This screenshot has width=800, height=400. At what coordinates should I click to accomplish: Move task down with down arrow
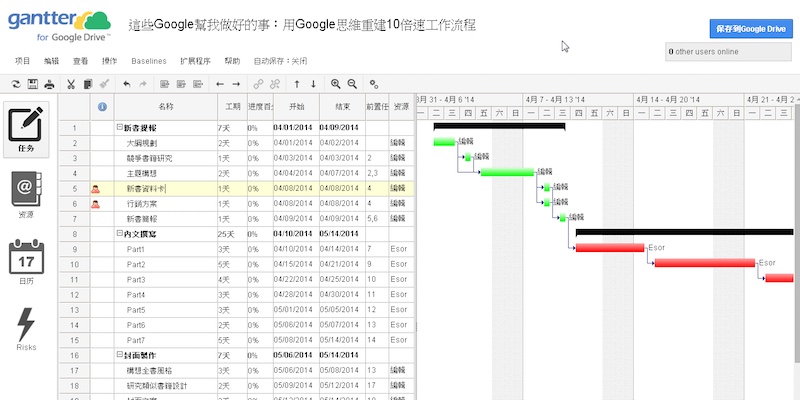tap(313, 84)
